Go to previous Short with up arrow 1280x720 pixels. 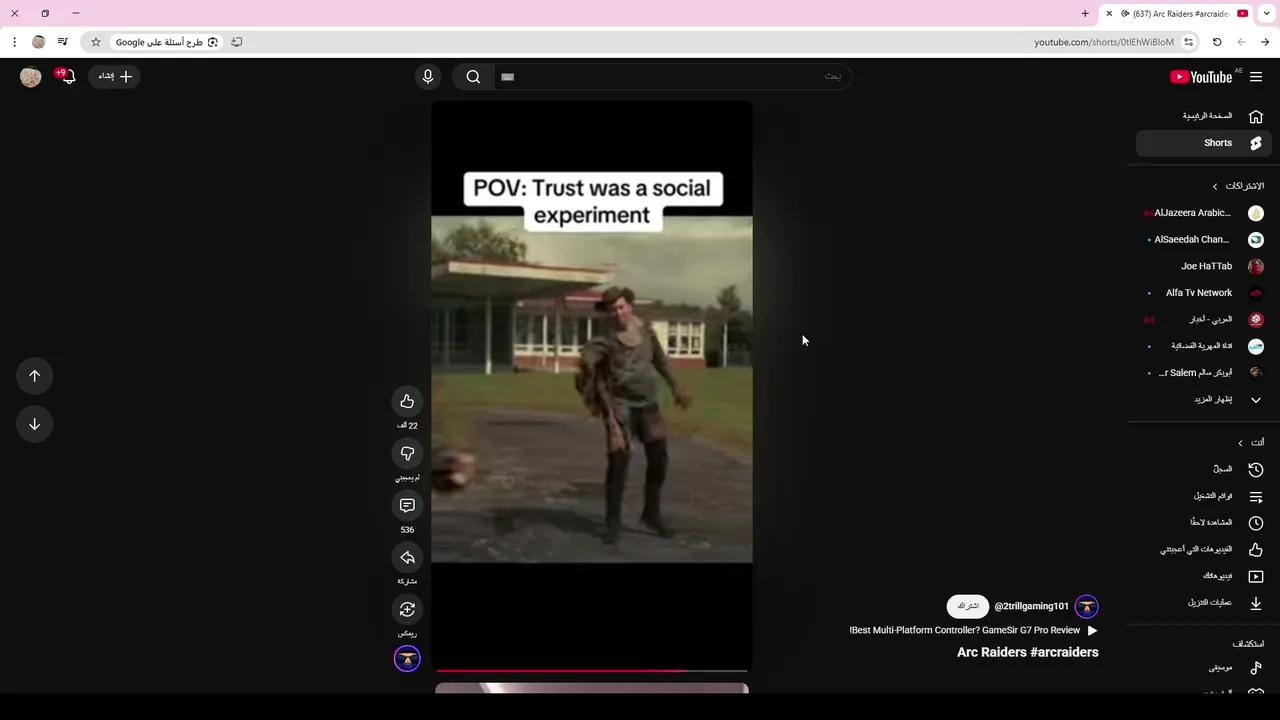tap(34, 376)
